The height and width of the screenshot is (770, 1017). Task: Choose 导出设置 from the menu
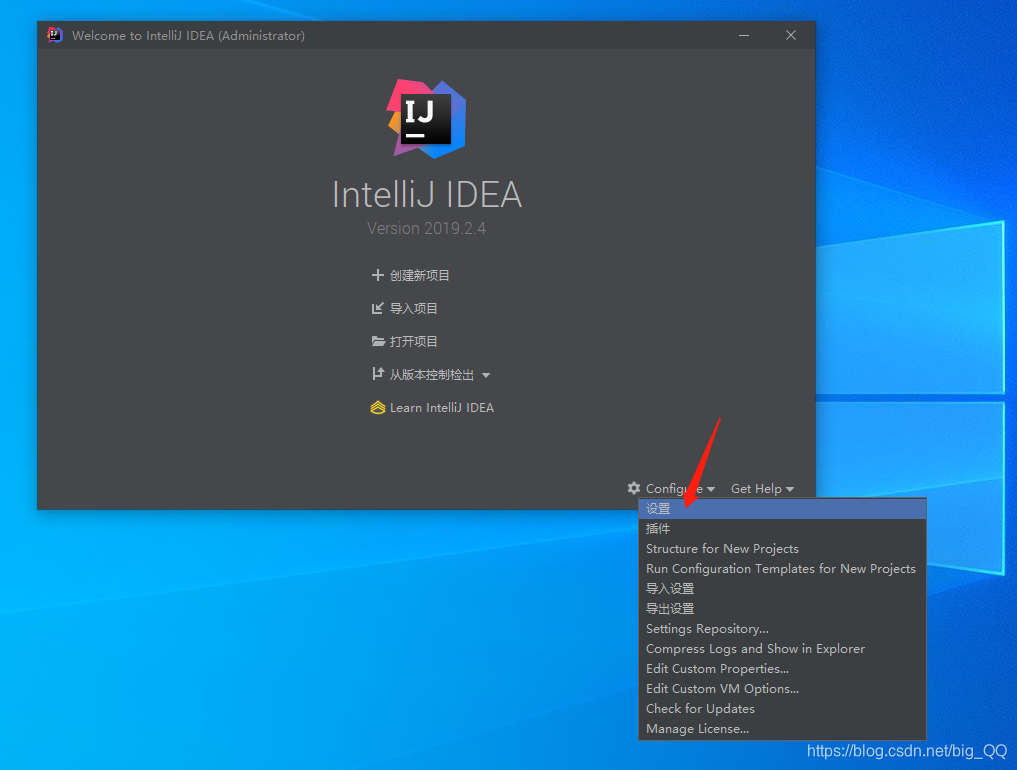tap(782, 609)
